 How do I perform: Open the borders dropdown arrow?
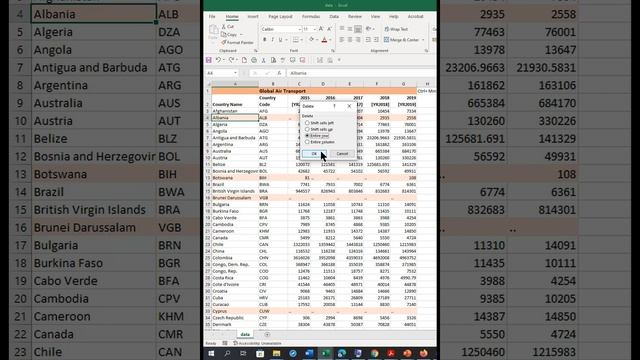(301, 40)
